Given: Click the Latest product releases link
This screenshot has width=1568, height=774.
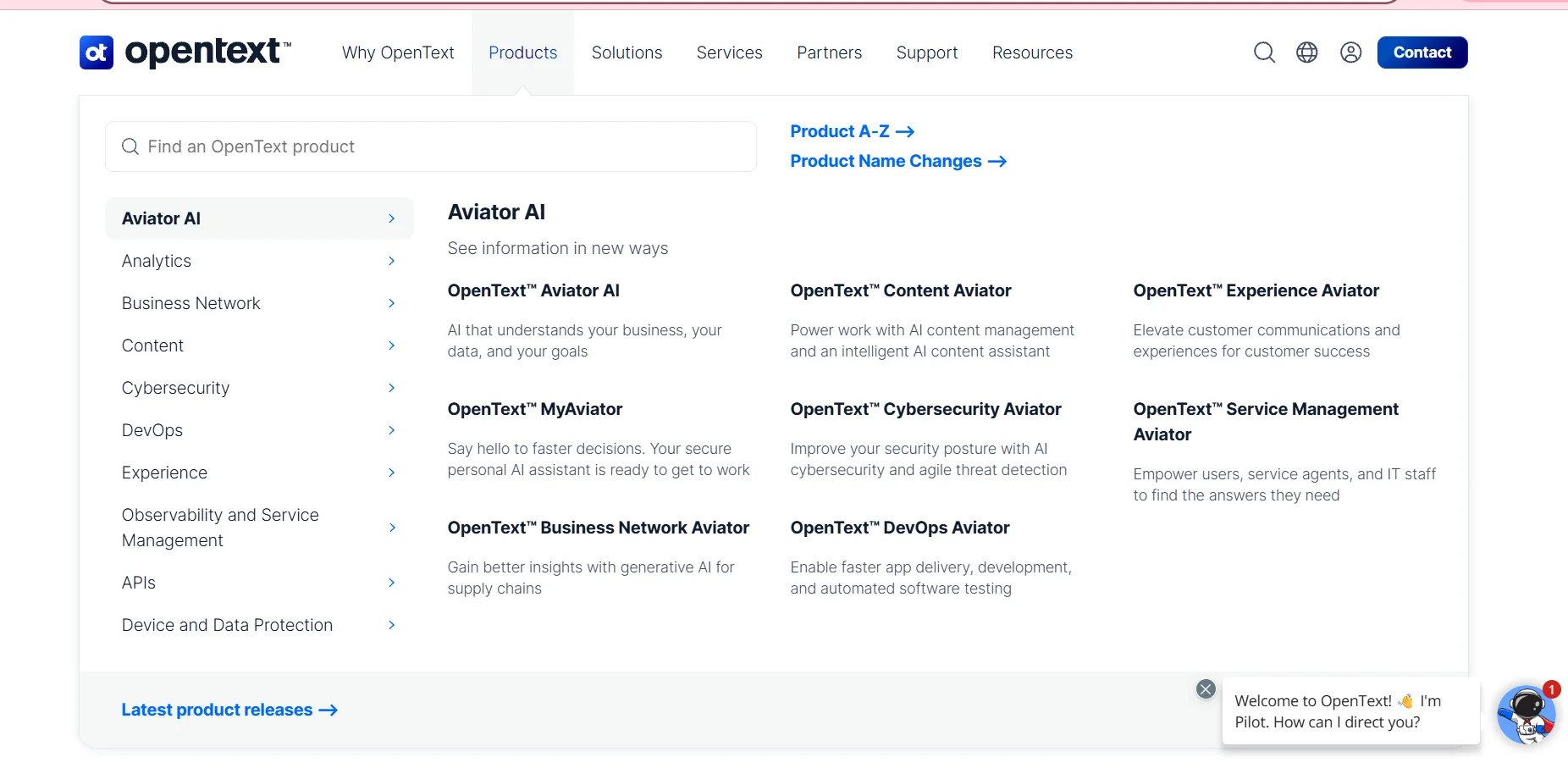Looking at the screenshot, I should [229, 710].
